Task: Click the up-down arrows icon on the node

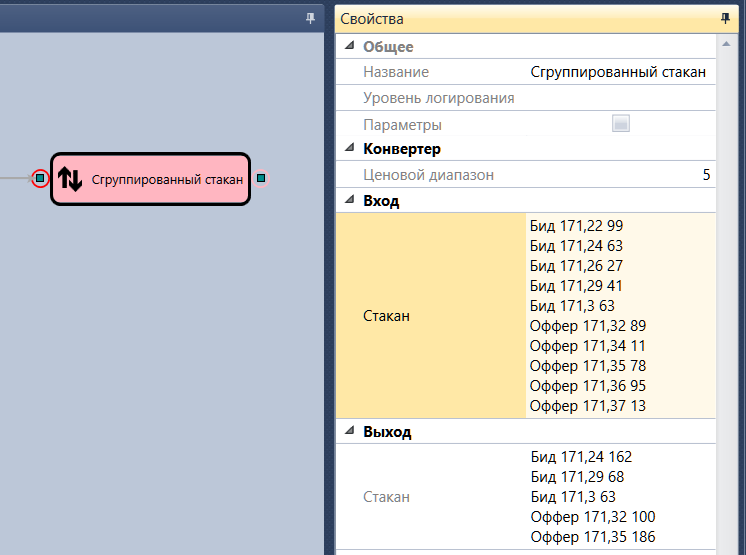Action: [x=70, y=179]
